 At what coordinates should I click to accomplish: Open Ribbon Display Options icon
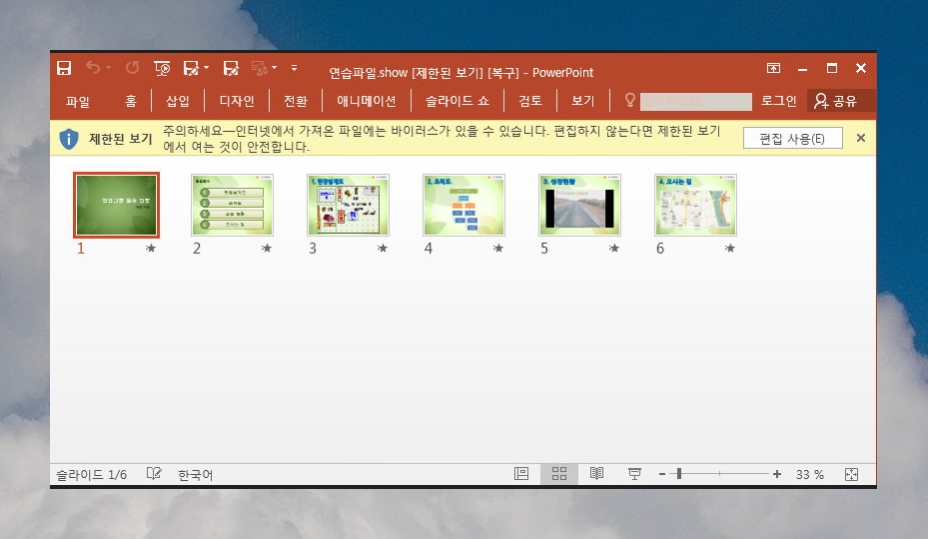click(774, 68)
